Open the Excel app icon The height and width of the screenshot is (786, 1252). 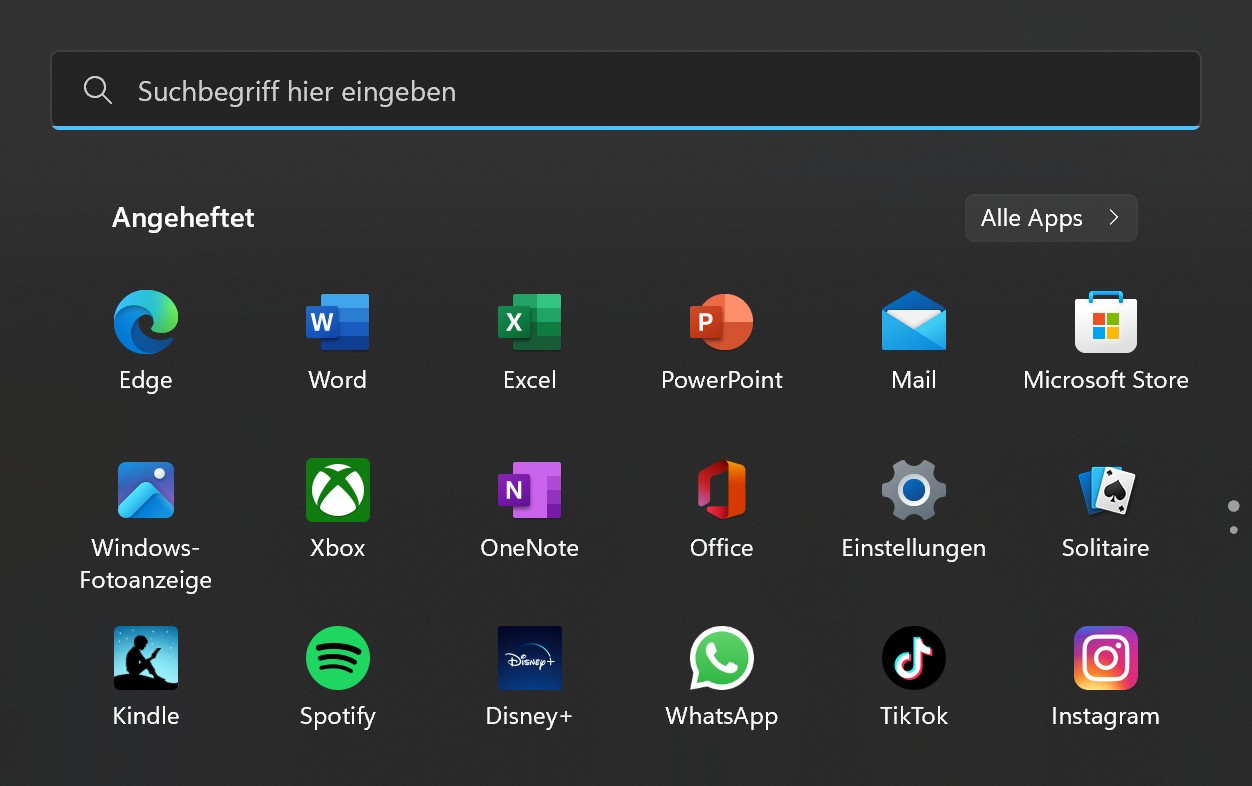pos(530,322)
